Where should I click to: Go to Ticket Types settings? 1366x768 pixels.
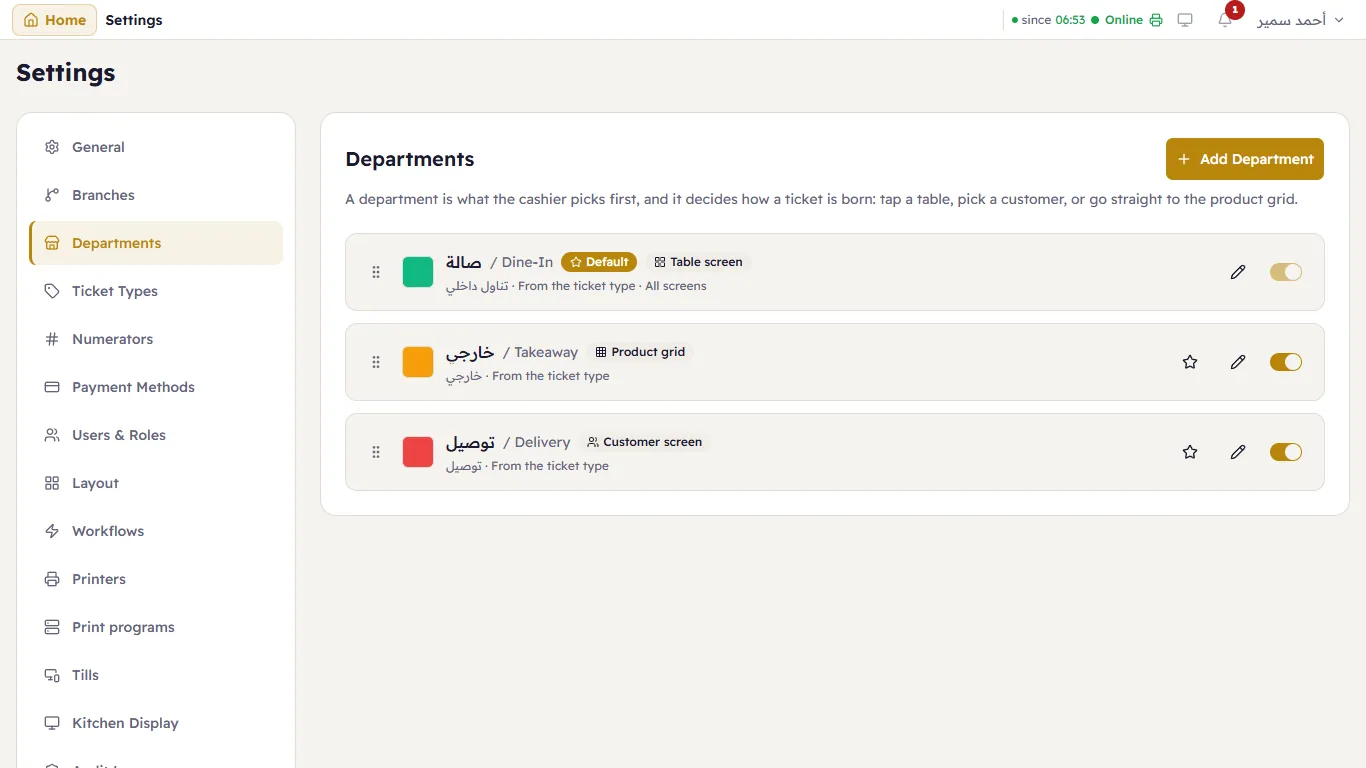156,291
